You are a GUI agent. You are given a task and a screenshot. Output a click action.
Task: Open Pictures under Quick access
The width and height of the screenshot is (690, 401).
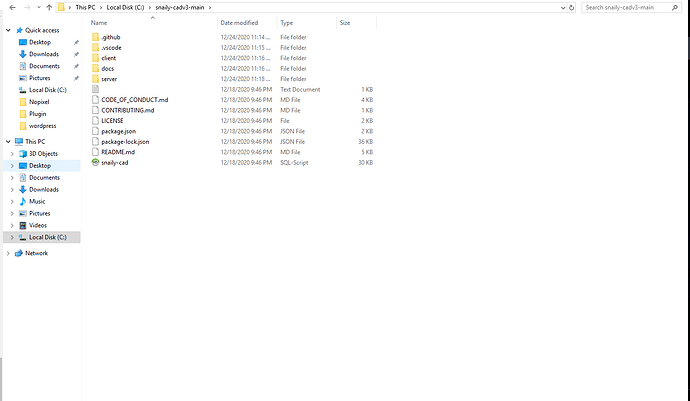tap(40, 78)
